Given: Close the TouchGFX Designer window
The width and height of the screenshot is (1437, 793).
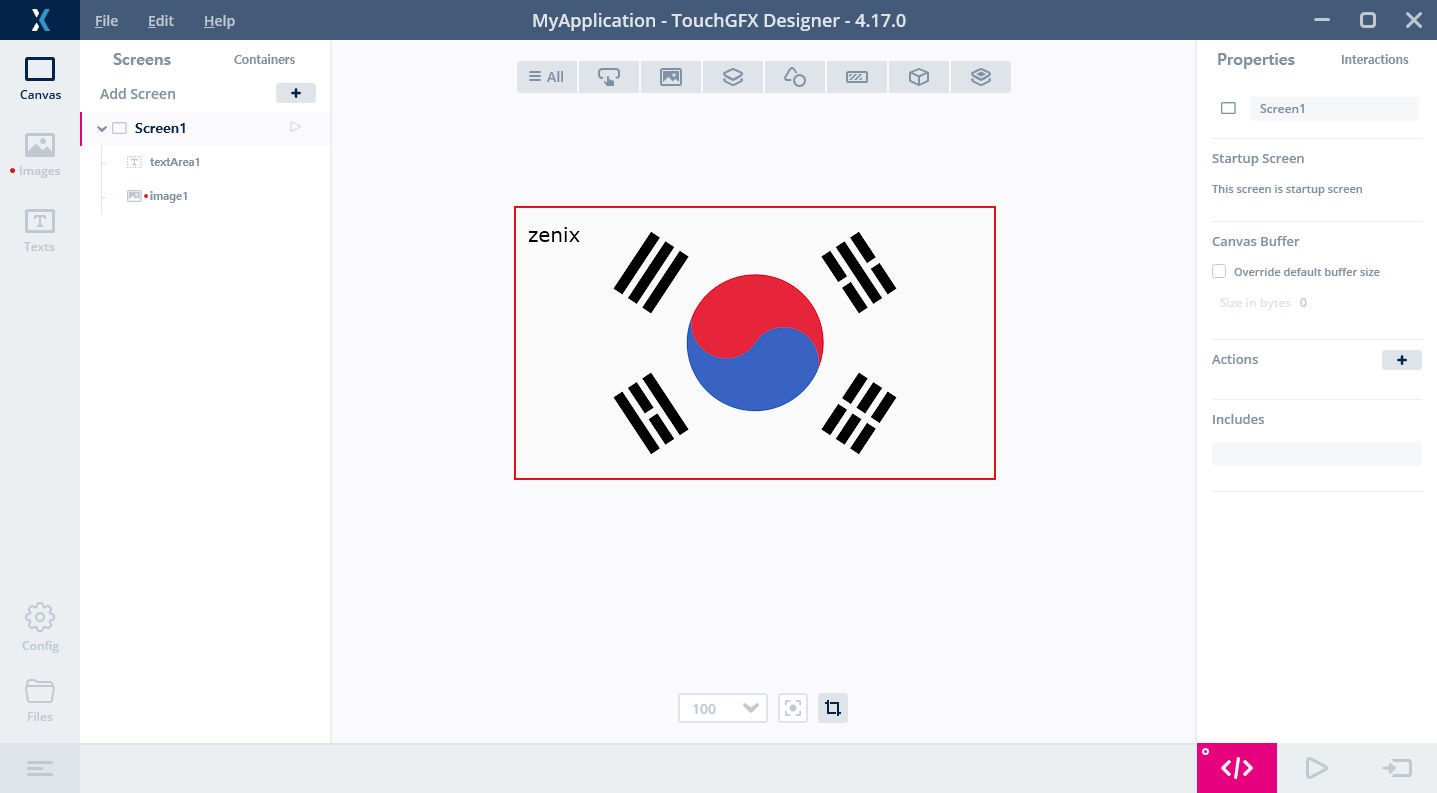Looking at the screenshot, I should 1414,20.
